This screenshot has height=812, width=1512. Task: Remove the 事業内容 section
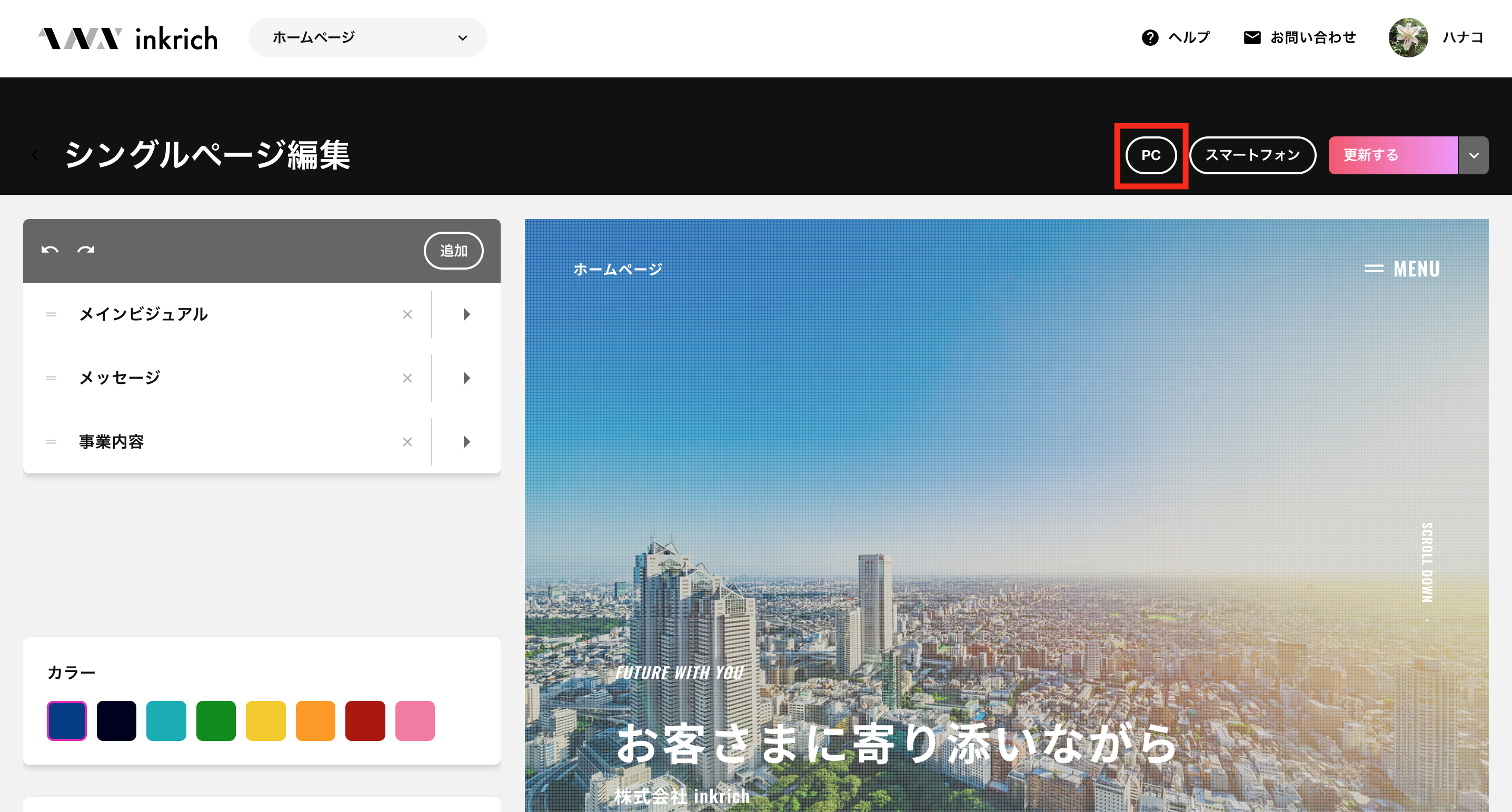[407, 441]
